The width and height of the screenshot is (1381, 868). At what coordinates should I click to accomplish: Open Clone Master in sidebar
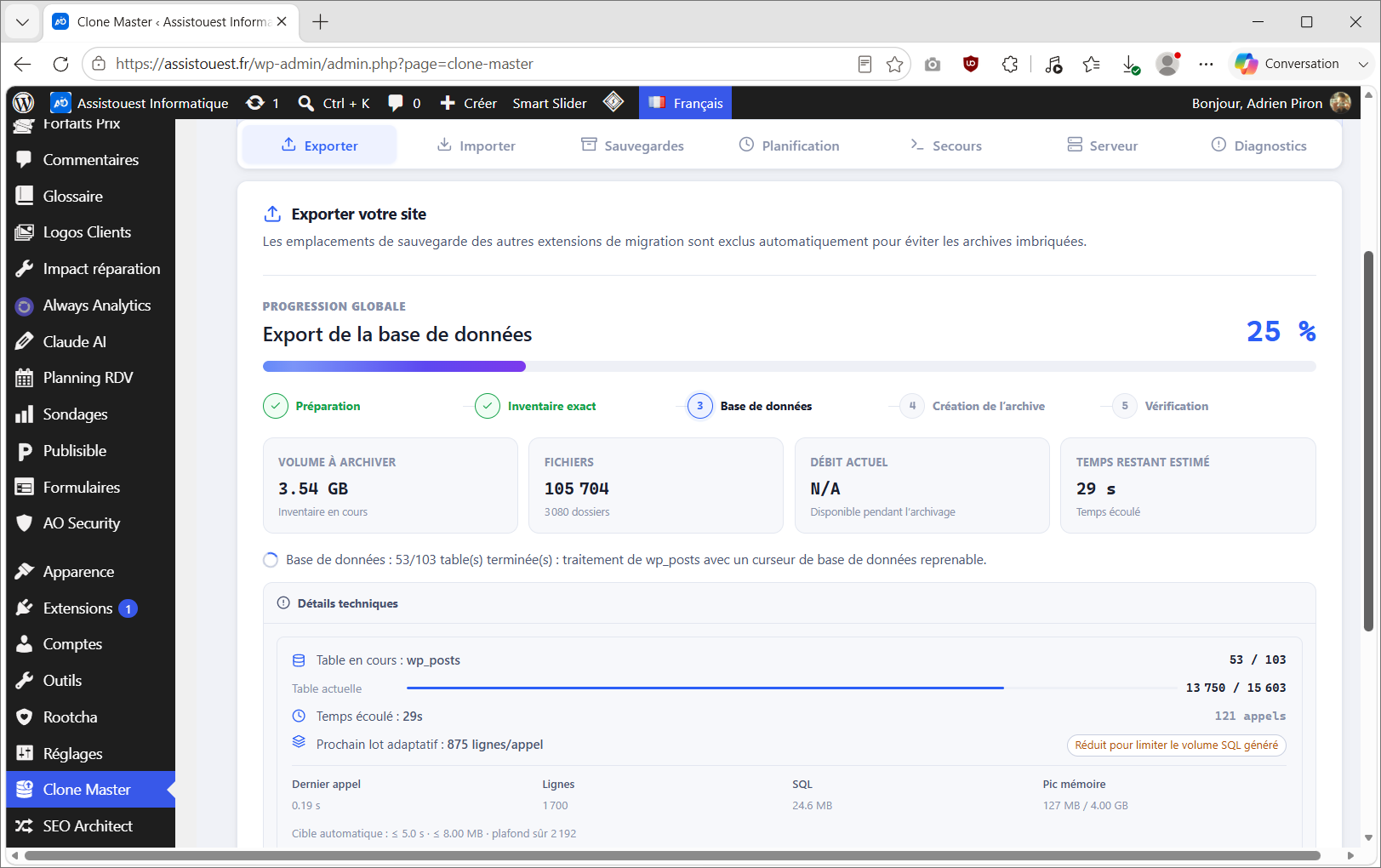[90, 790]
